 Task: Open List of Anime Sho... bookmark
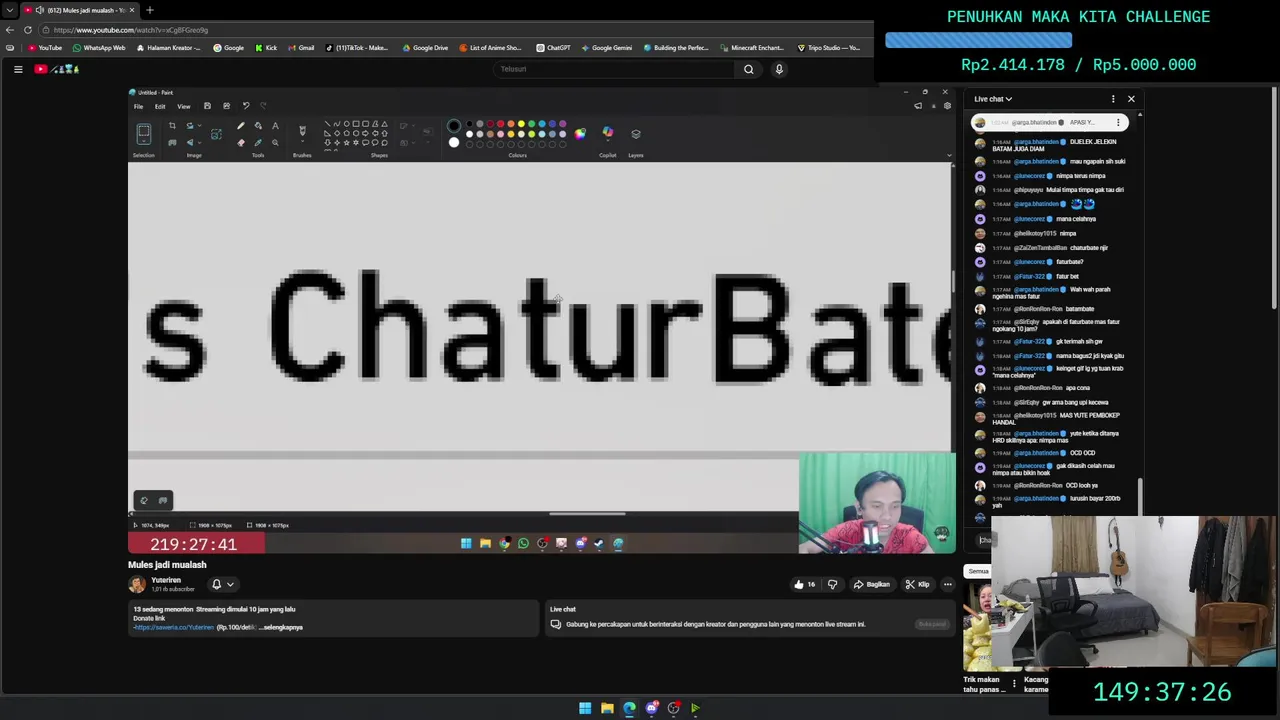tap(490, 48)
